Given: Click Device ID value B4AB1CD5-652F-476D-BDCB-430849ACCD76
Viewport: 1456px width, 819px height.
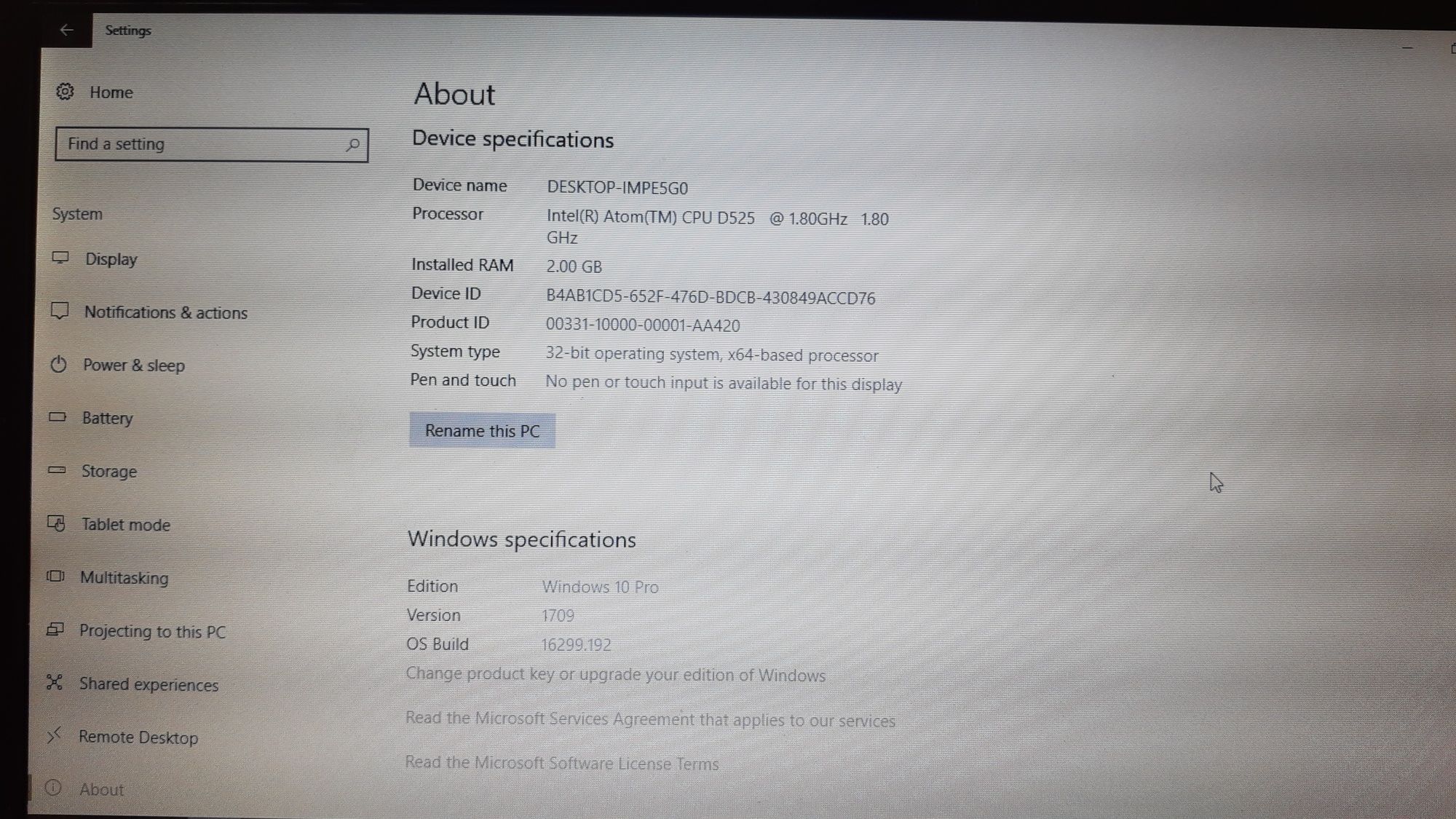Looking at the screenshot, I should (x=711, y=297).
